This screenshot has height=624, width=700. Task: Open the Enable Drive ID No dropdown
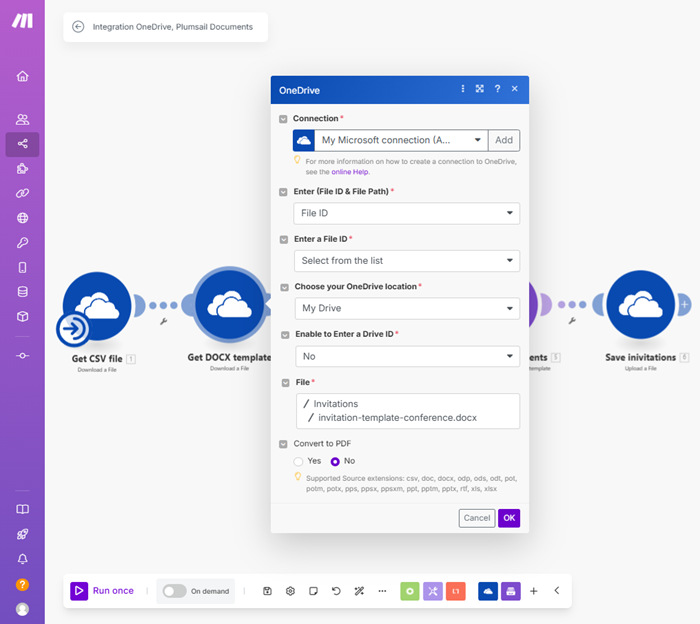point(408,356)
